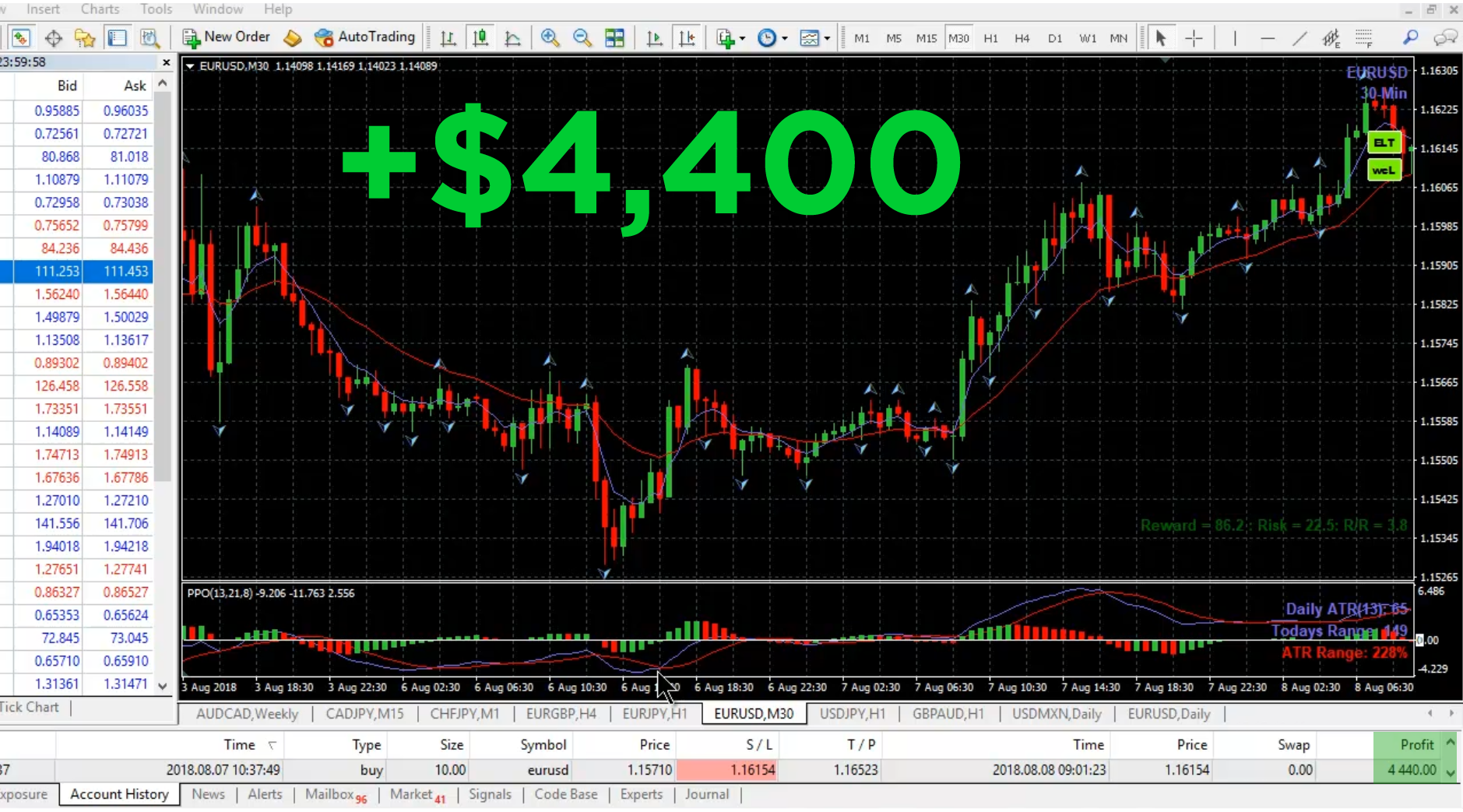Click the green weL chart button
The height and width of the screenshot is (812, 1463).
click(x=1384, y=170)
